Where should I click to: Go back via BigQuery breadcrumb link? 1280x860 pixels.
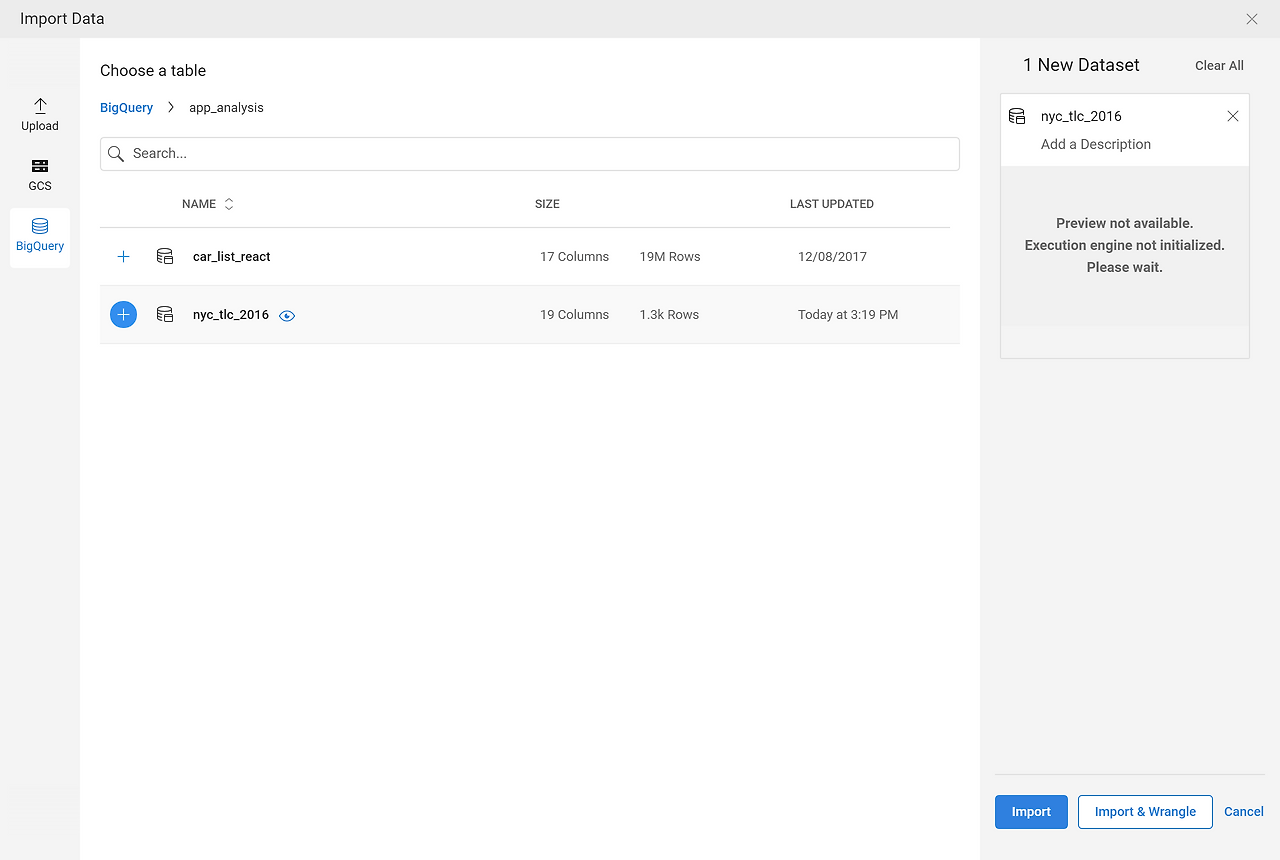(x=127, y=107)
